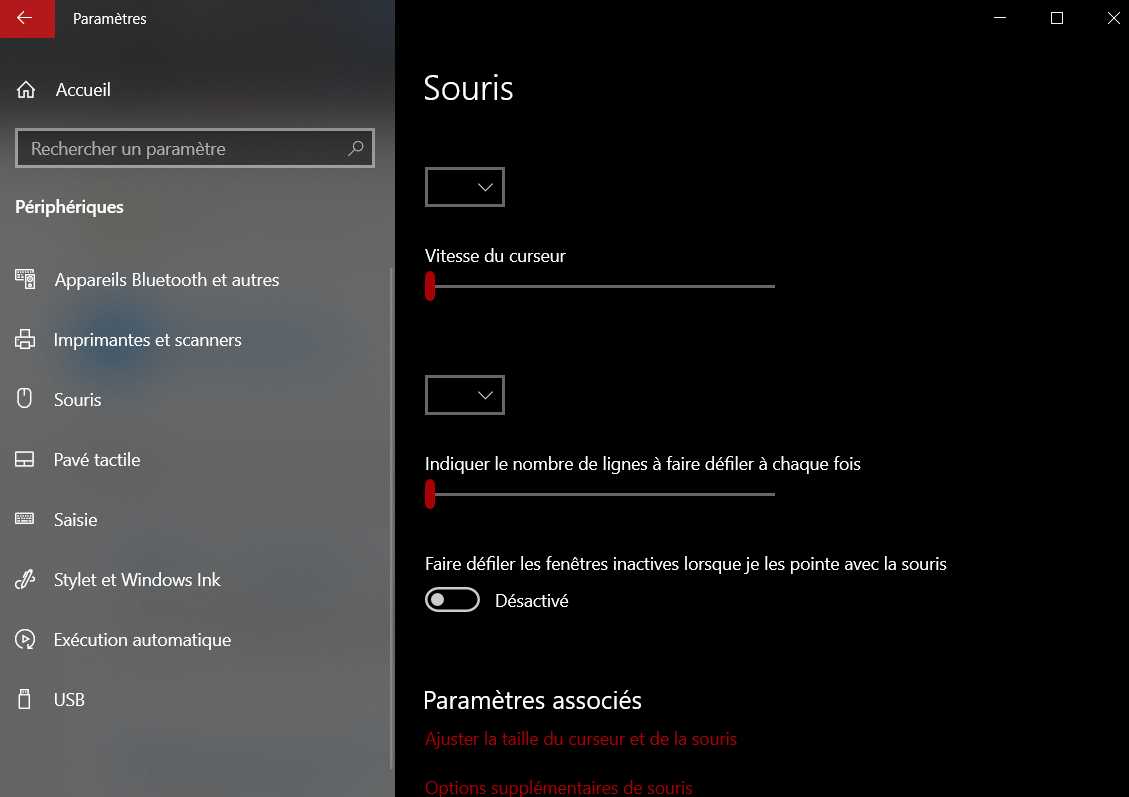Click the Accueil home icon

click(x=26, y=90)
